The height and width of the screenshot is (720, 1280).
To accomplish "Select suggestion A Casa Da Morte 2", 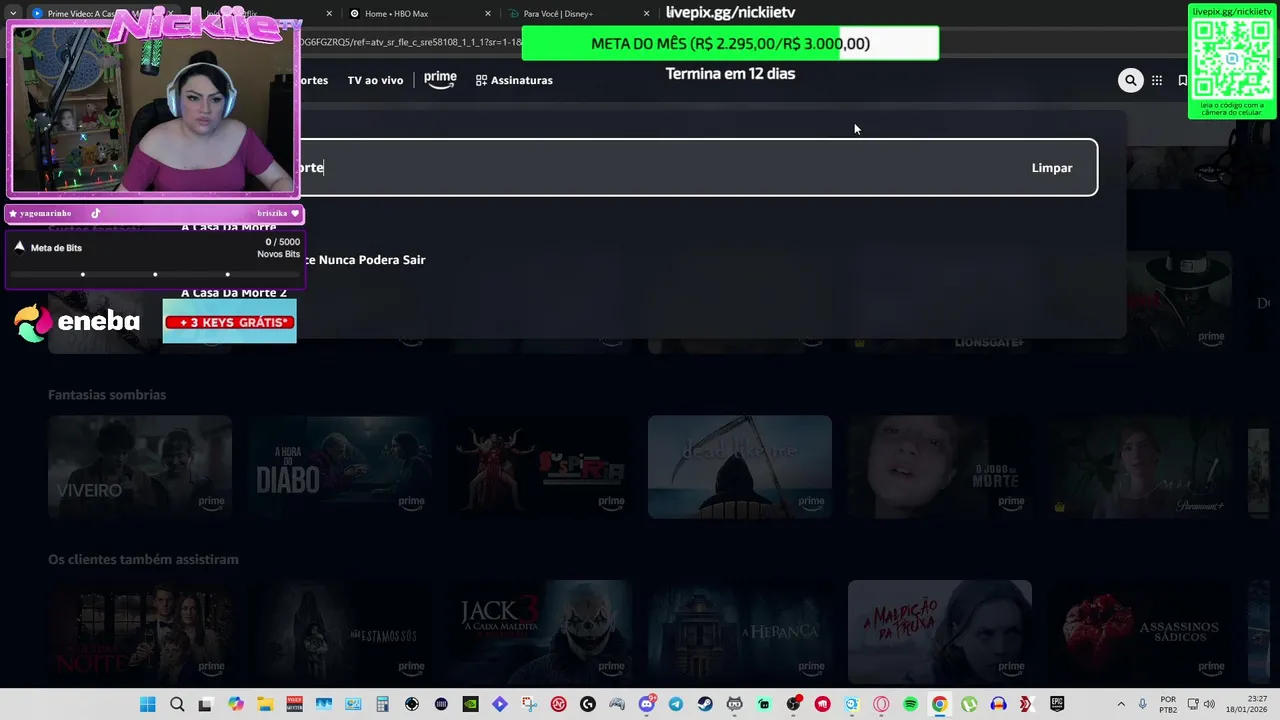I will pyautogui.click(x=234, y=293).
